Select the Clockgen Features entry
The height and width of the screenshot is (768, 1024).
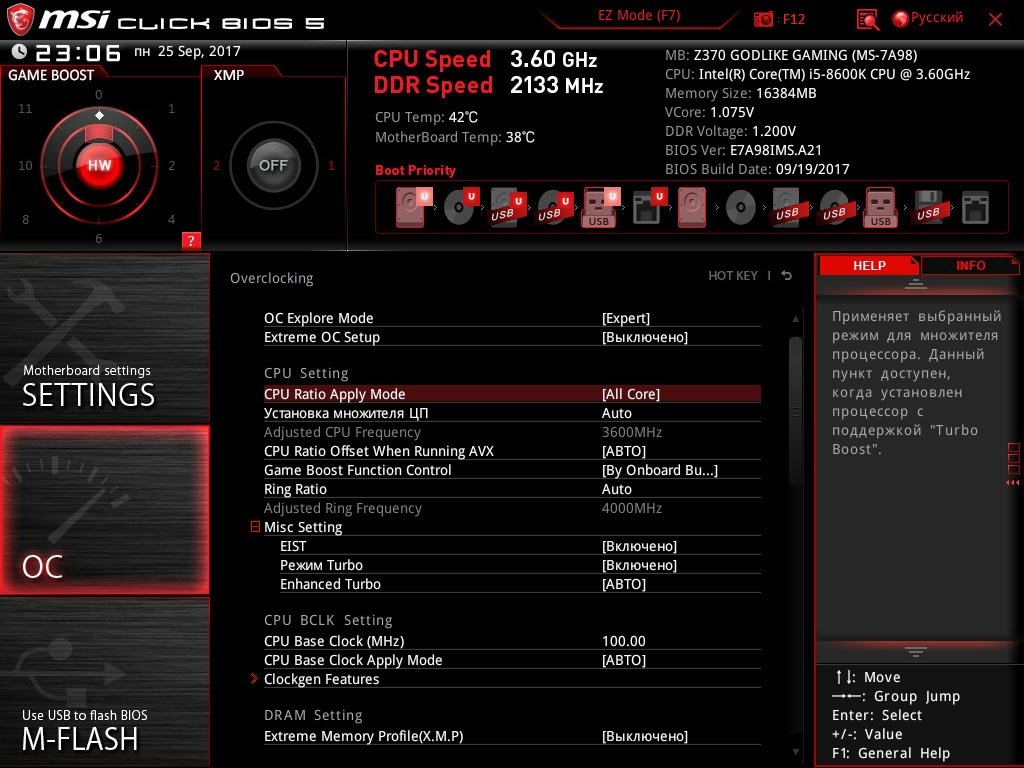321,679
